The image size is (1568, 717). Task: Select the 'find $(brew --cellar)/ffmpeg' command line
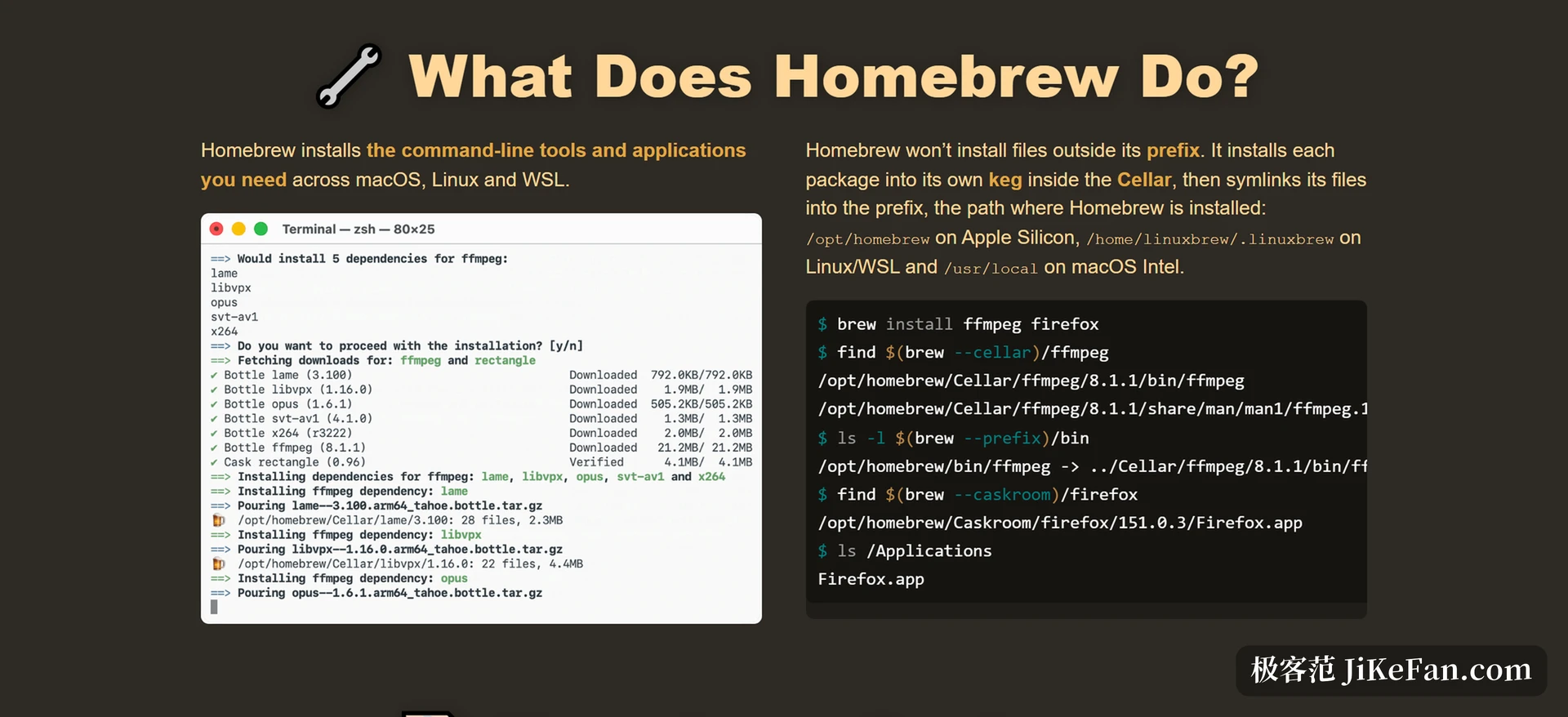pyautogui.click(x=963, y=353)
